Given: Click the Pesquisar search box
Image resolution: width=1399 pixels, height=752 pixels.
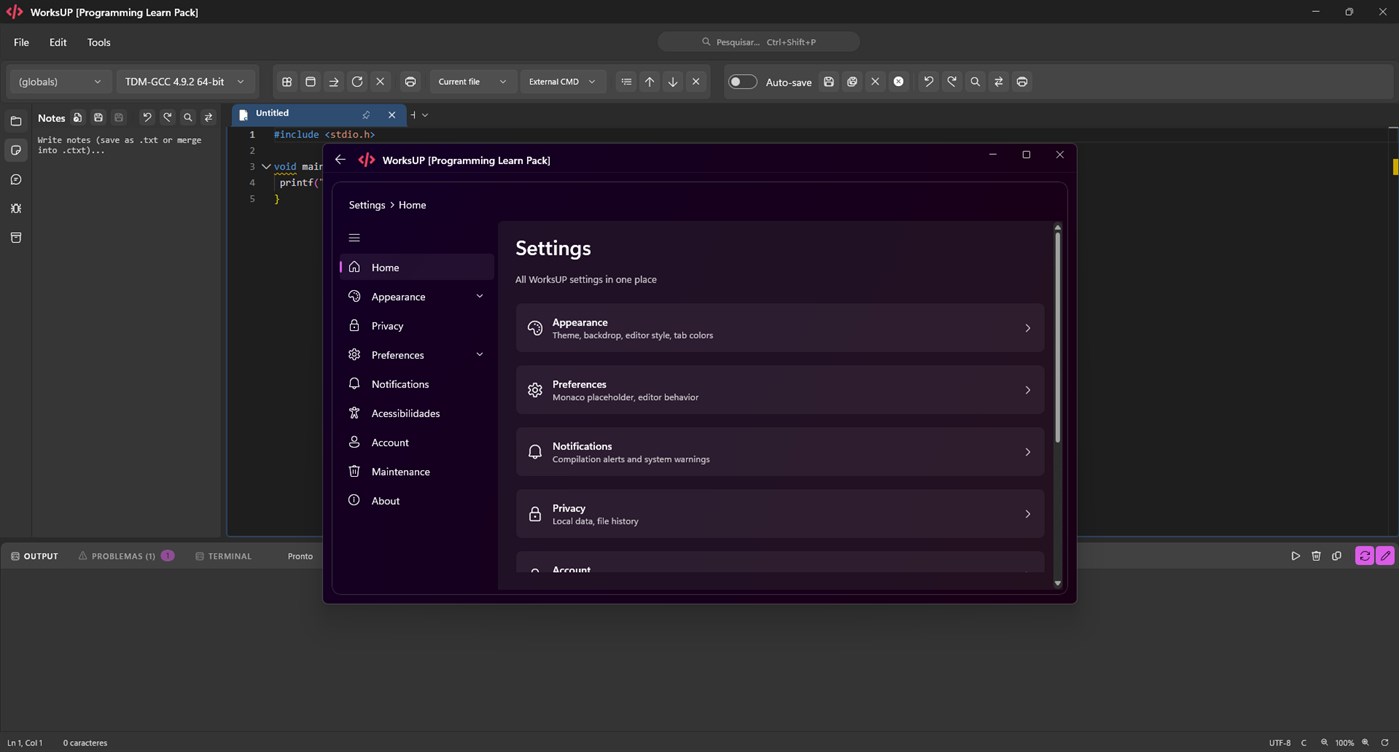Looking at the screenshot, I should (x=759, y=42).
